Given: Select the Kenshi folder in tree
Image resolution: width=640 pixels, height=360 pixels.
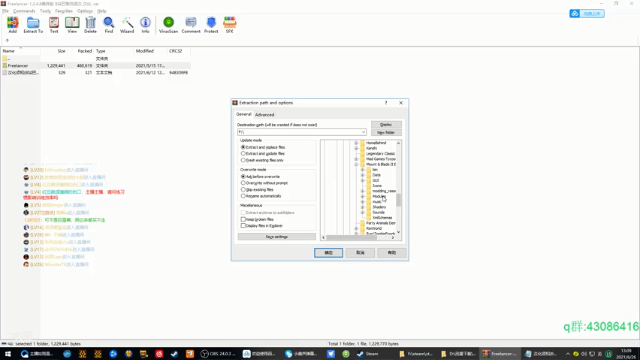Looking at the screenshot, I should click(371, 148).
